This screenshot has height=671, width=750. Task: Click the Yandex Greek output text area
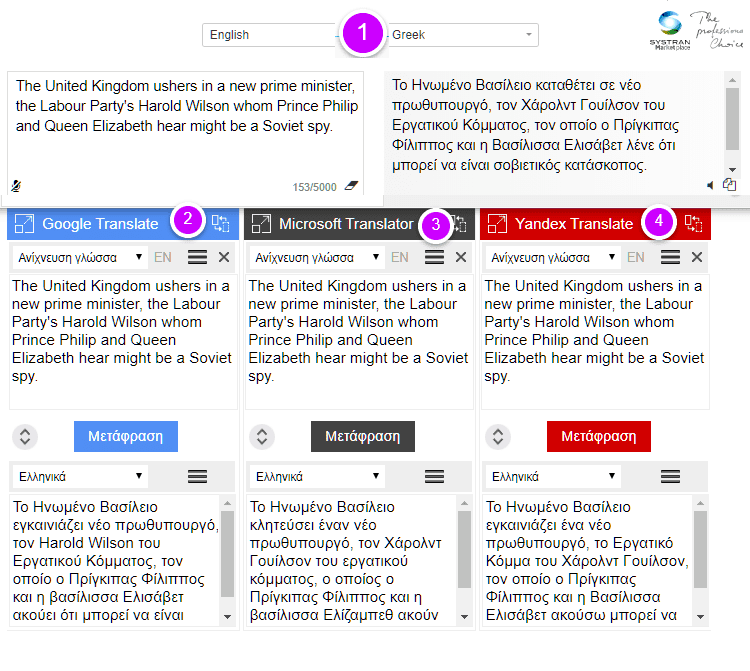587,561
